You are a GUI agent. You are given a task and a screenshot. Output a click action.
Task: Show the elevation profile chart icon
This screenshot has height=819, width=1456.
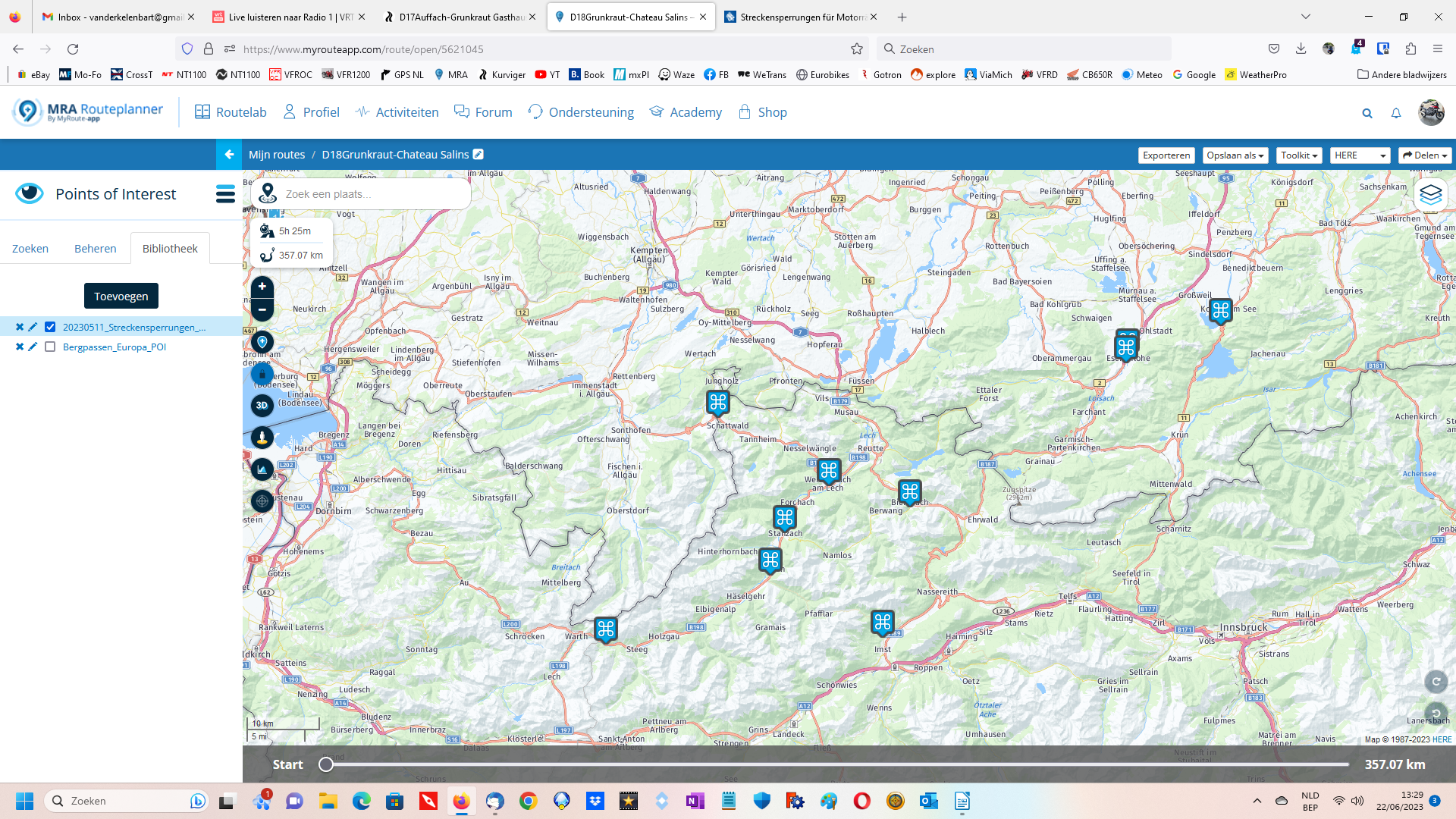262,469
